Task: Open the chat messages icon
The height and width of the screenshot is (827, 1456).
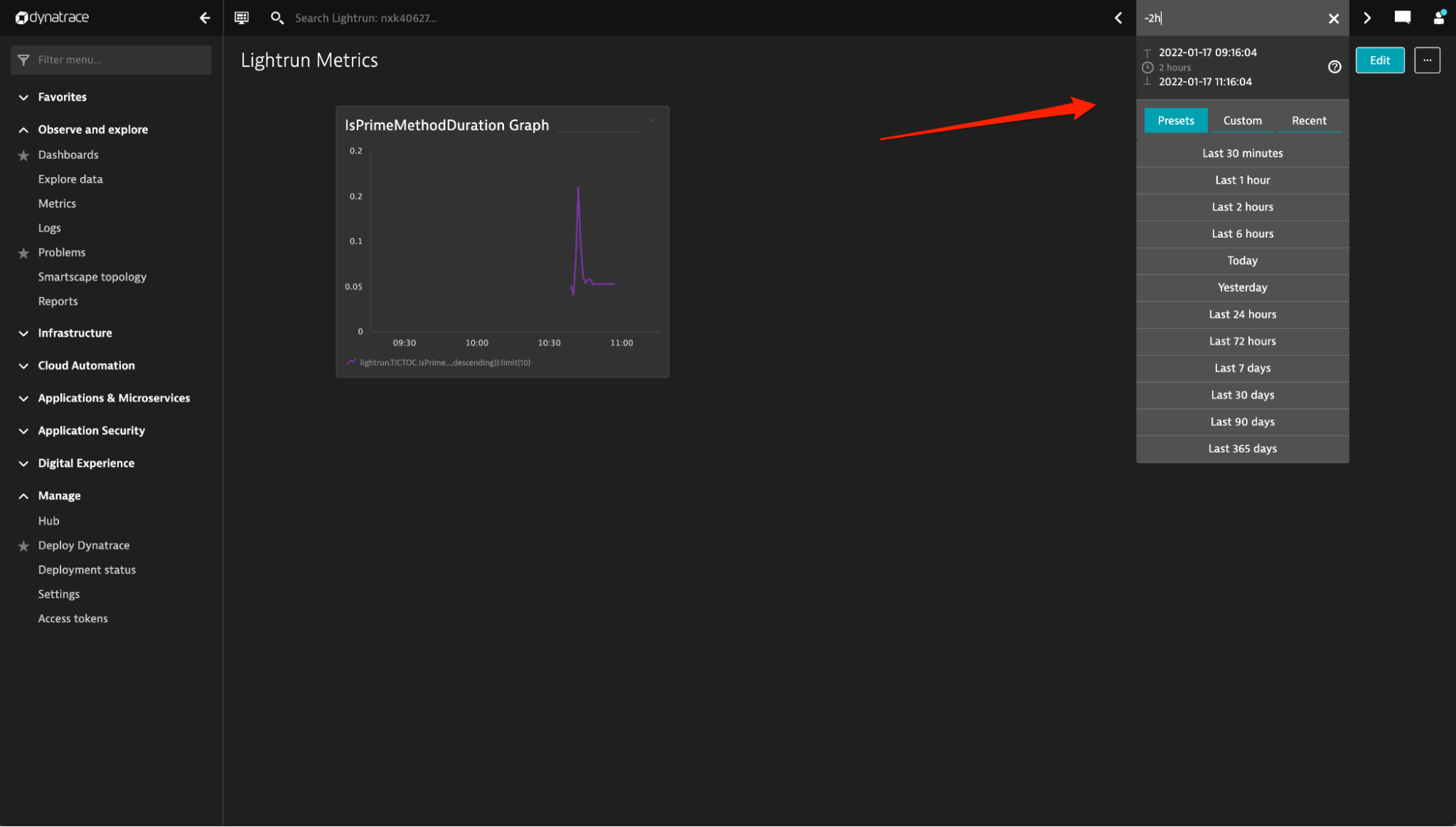Action: (1402, 17)
